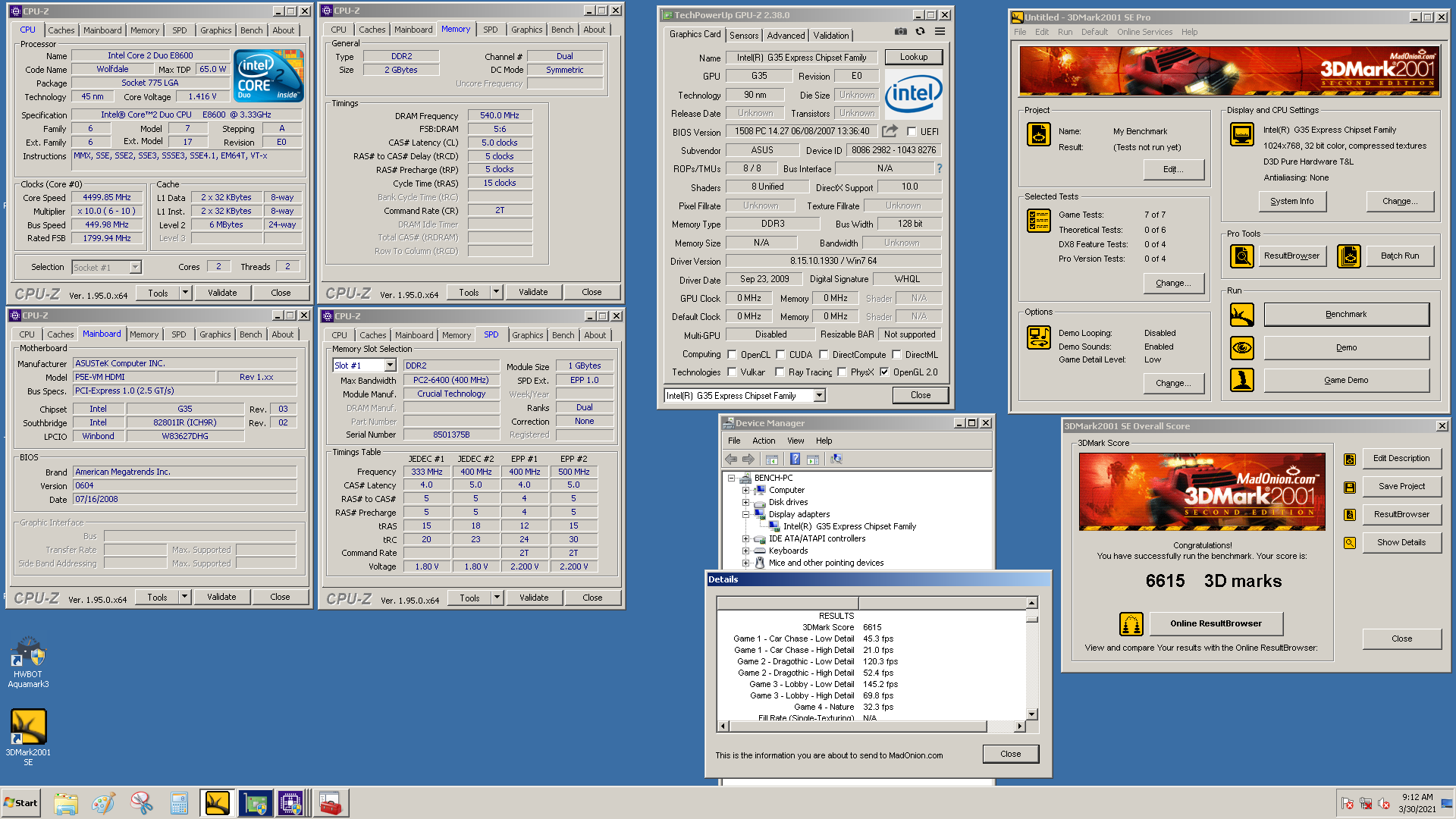The height and width of the screenshot is (819, 1456).
Task: Click the BIOS share/export arrow icon
Action: (890, 131)
